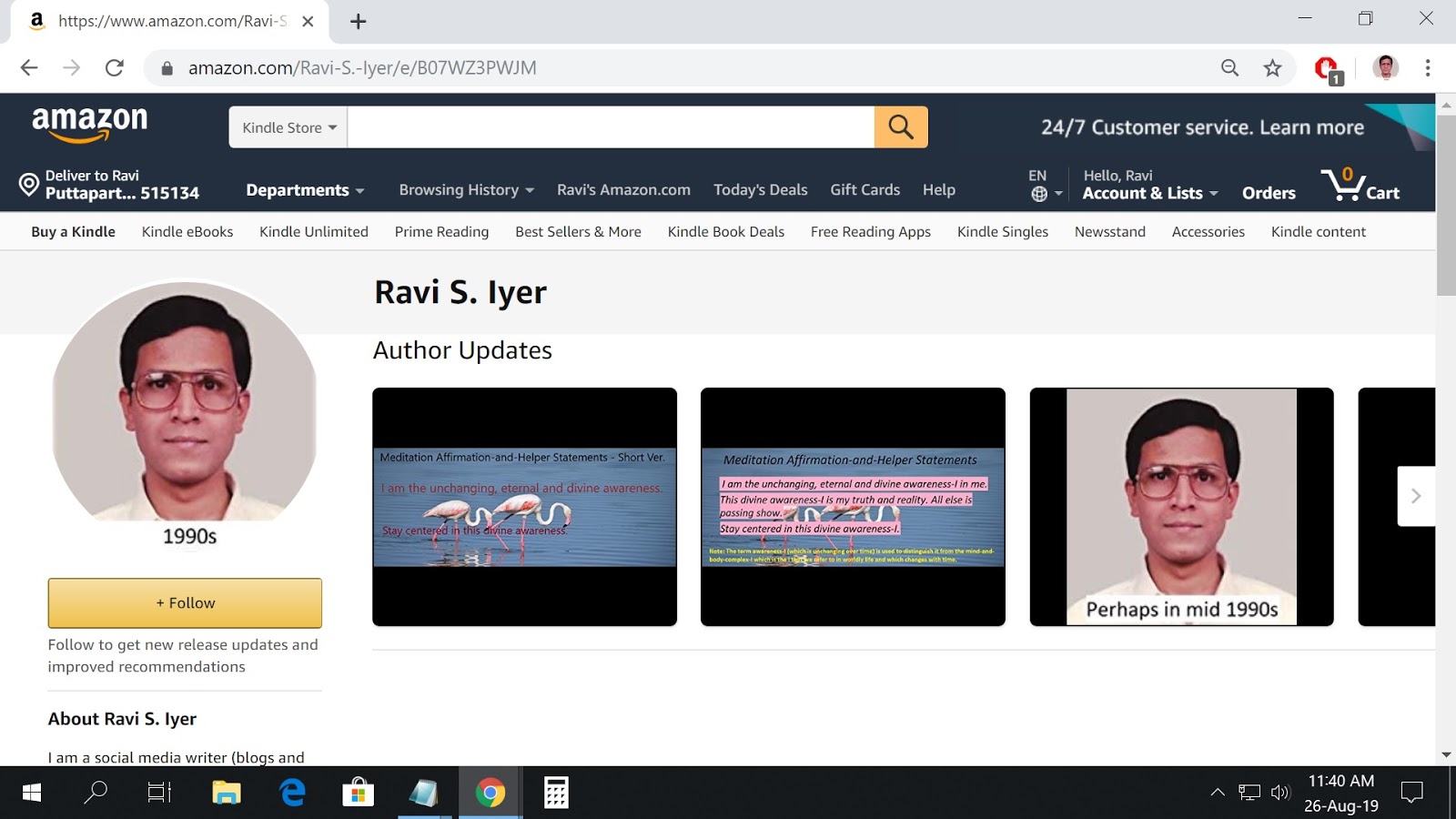Image resolution: width=1456 pixels, height=819 pixels.
Task: Click the orange search magnifier button
Action: tap(901, 126)
